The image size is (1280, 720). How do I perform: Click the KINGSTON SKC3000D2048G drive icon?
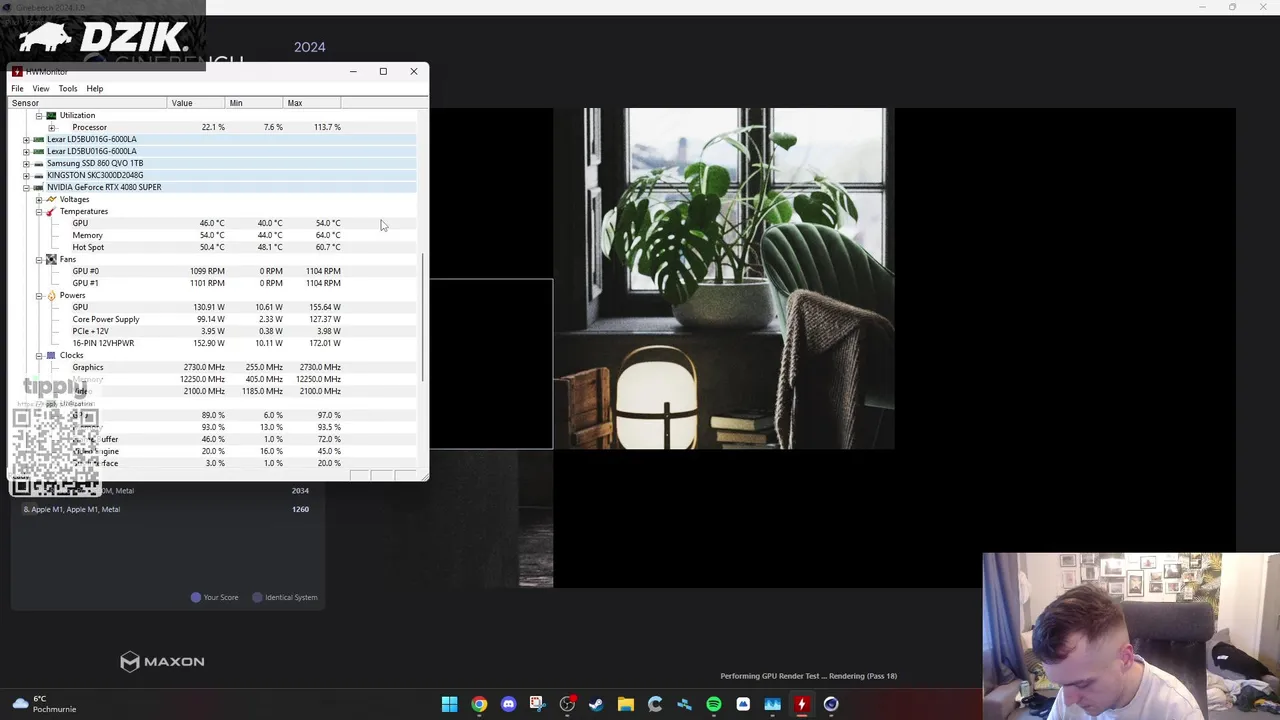38,175
